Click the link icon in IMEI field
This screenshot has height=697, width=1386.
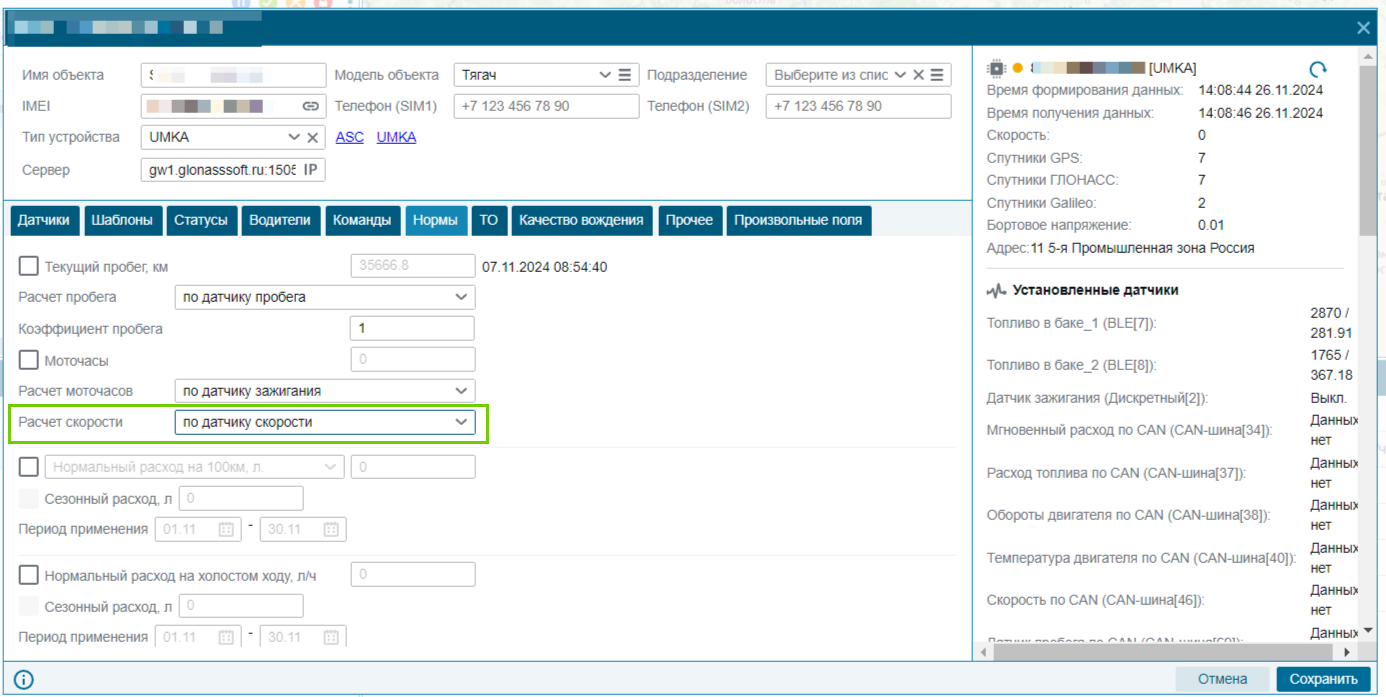[311, 106]
